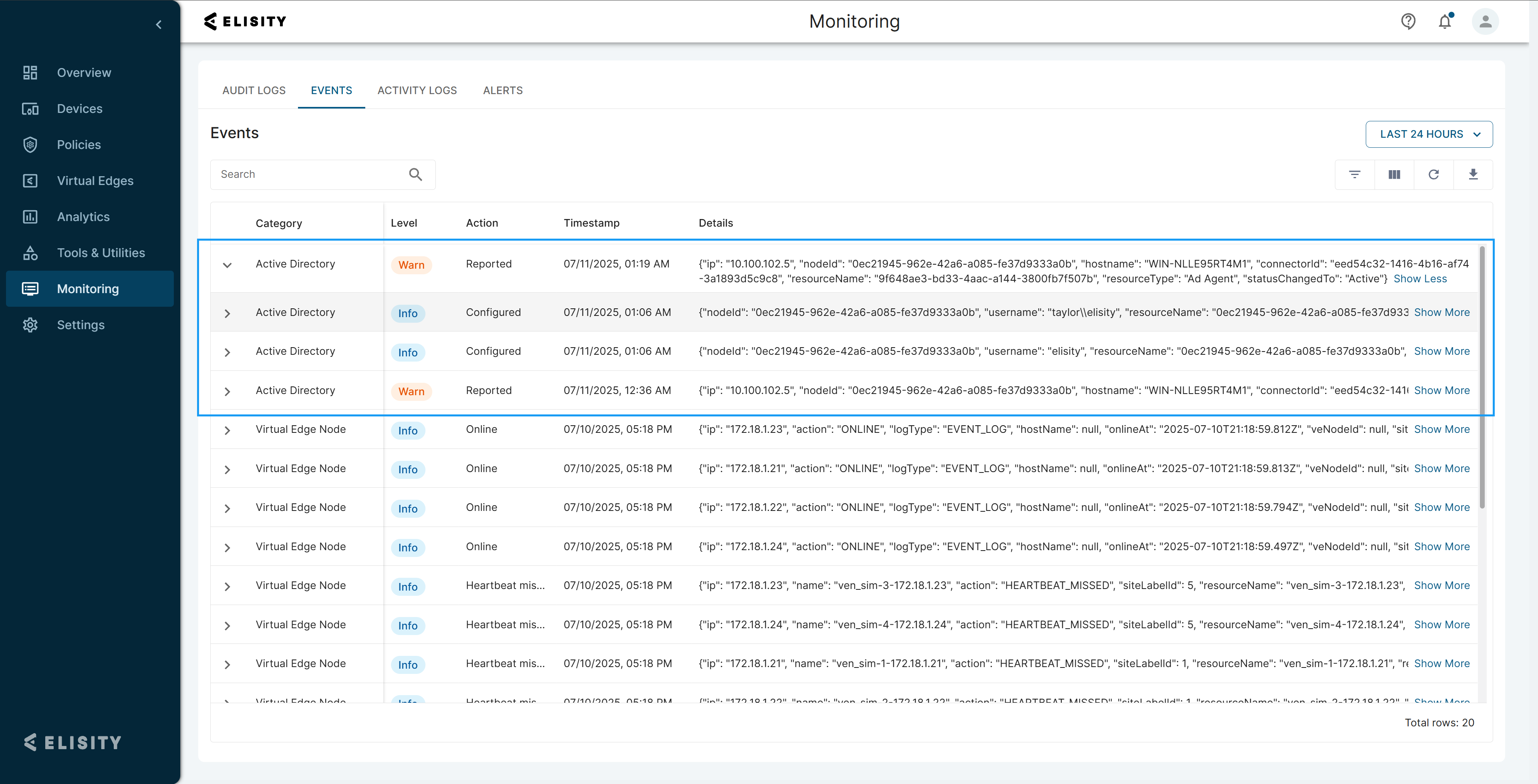The image size is (1538, 784).
Task: Expand the Heartbeat missed row for ven_sim-4
Action: 227,626
